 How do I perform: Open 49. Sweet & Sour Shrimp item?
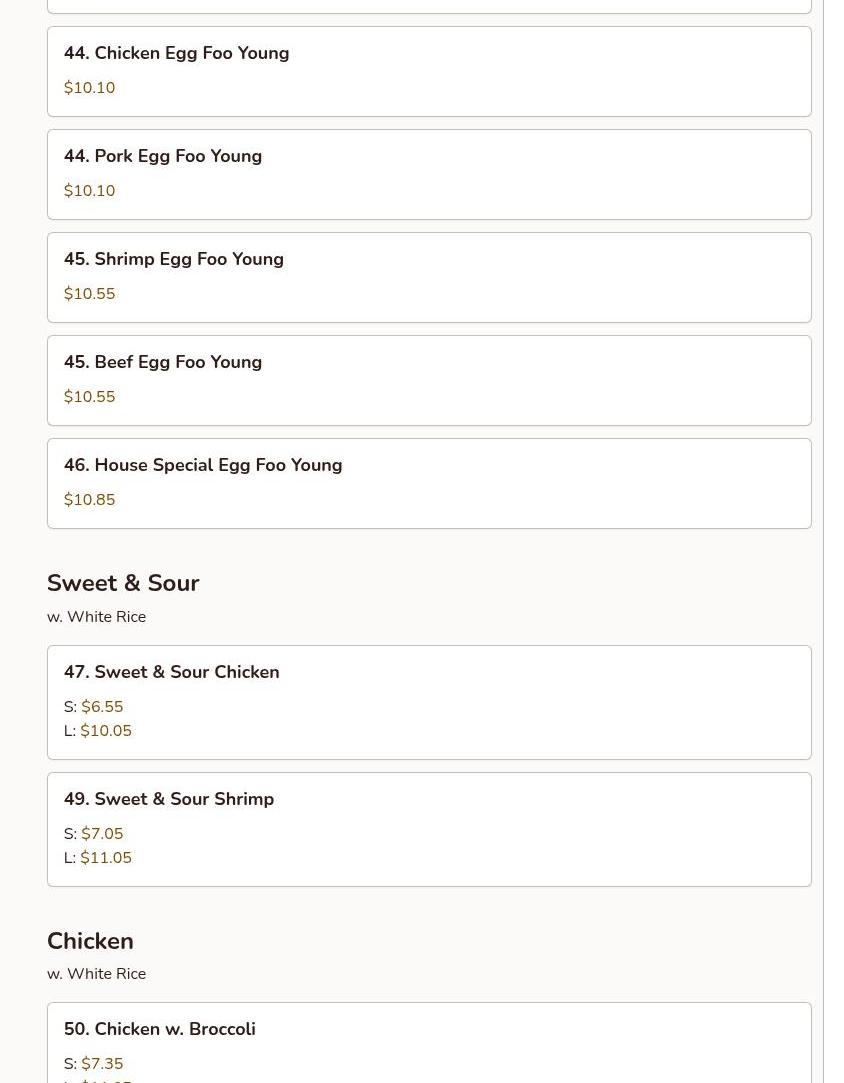click(169, 800)
